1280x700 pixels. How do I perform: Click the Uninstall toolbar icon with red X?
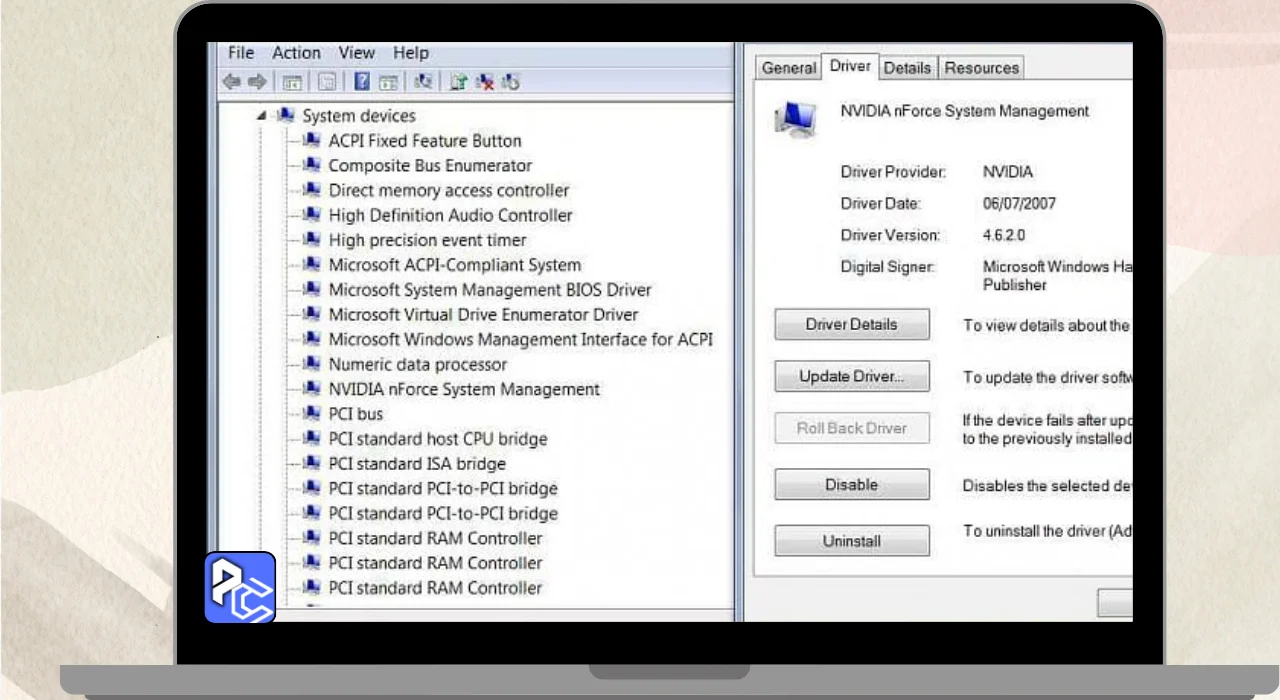tap(485, 82)
